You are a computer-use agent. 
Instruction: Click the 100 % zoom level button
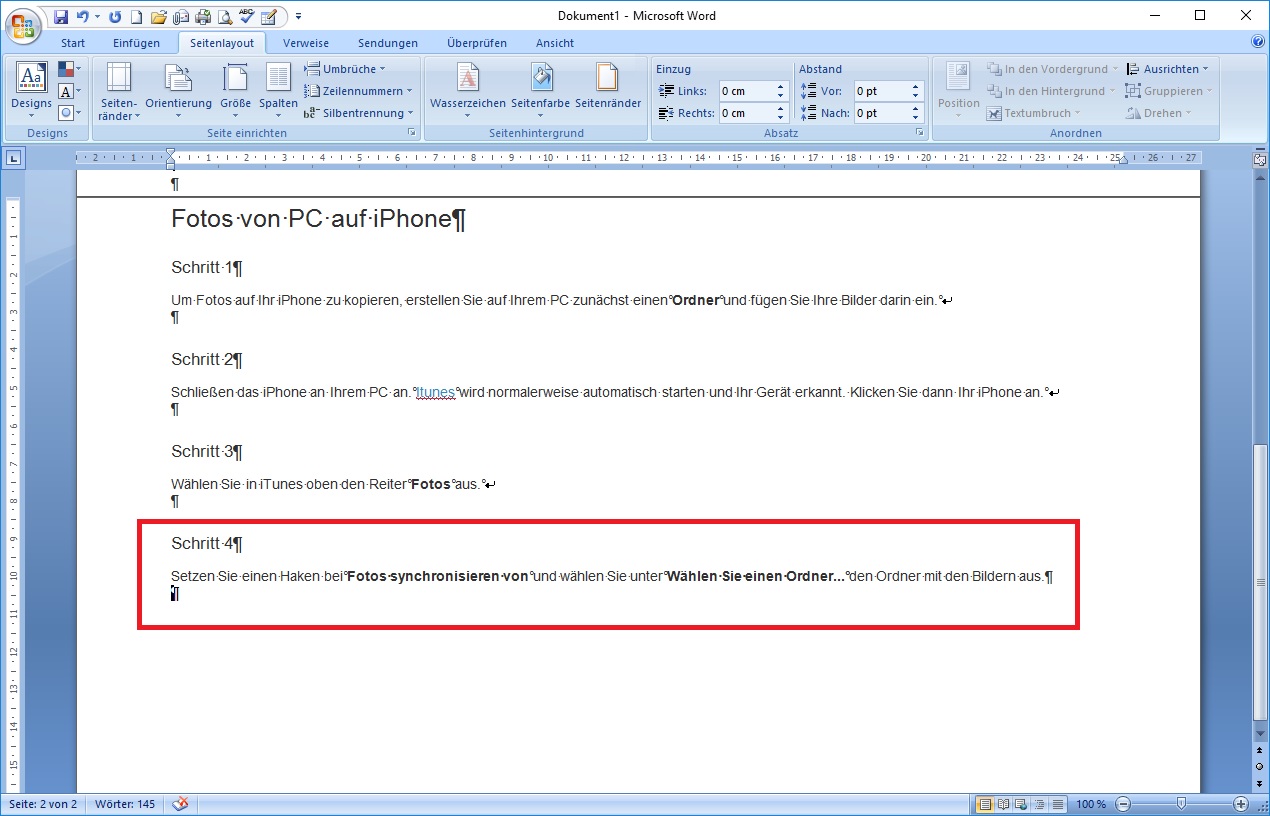(x=1091, y=804)
